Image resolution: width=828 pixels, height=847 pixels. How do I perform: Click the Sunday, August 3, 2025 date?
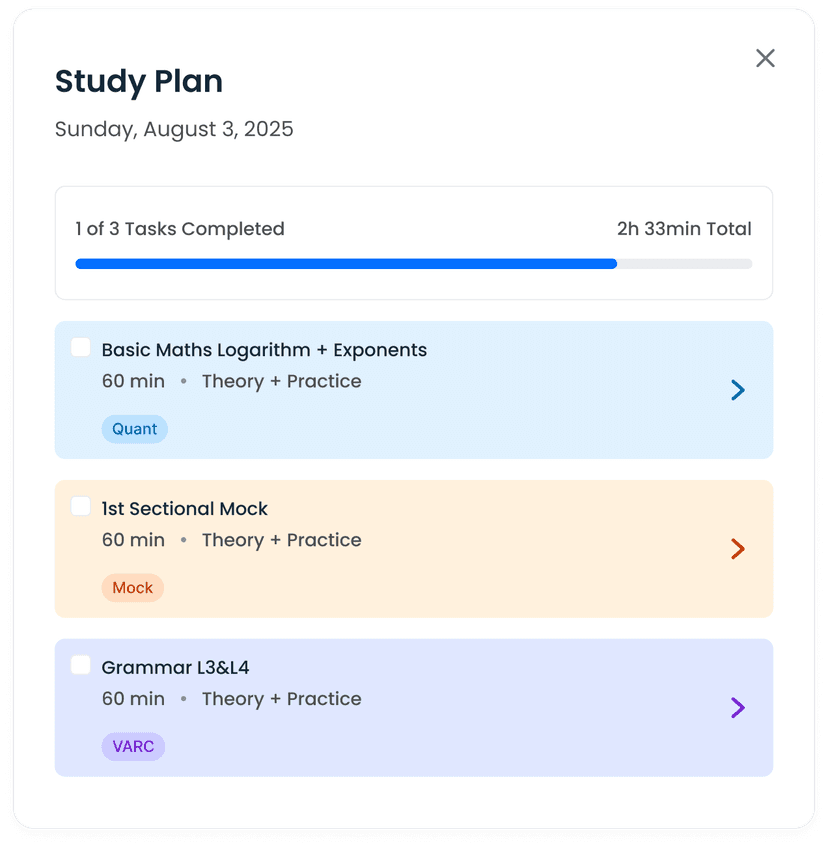pos(174,129)
